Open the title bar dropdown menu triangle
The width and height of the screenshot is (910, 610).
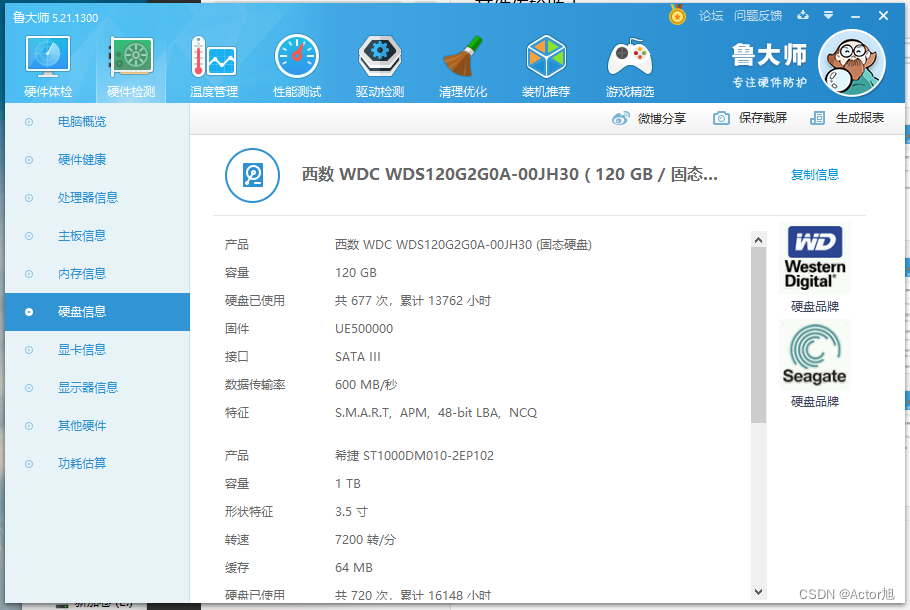[x=828, y=15]
